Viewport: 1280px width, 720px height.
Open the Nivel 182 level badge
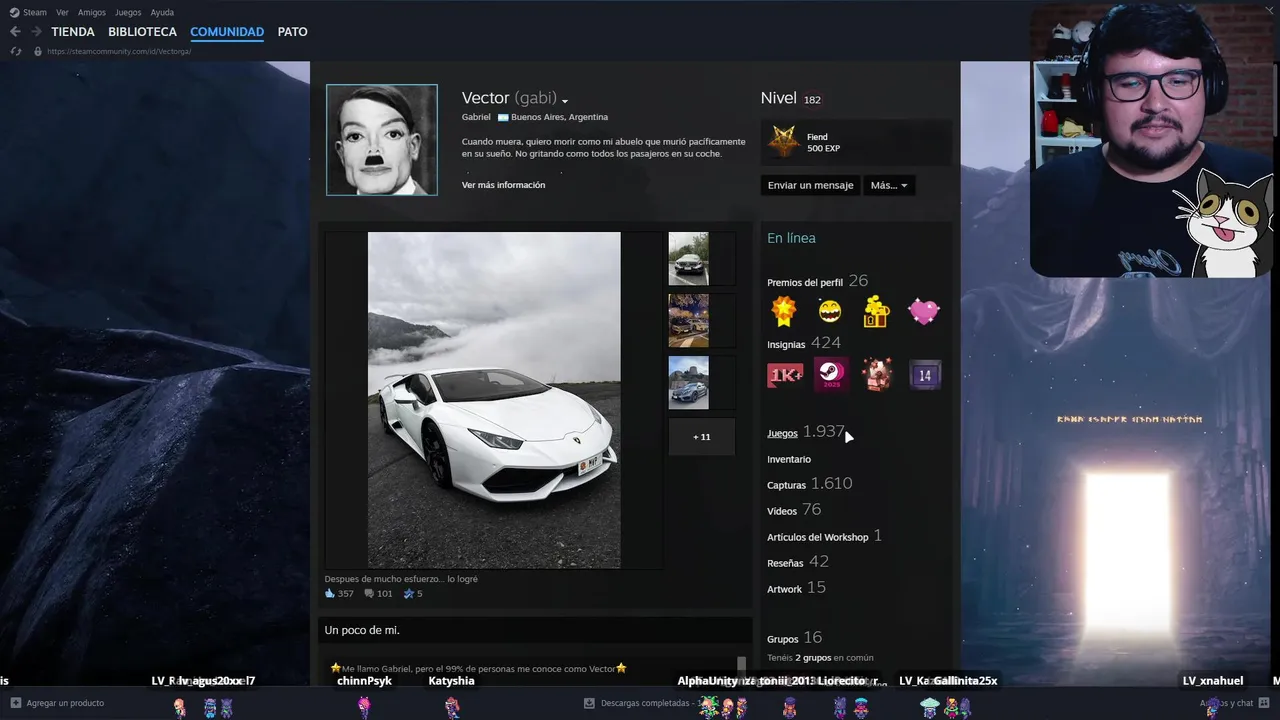coord(812,100)
